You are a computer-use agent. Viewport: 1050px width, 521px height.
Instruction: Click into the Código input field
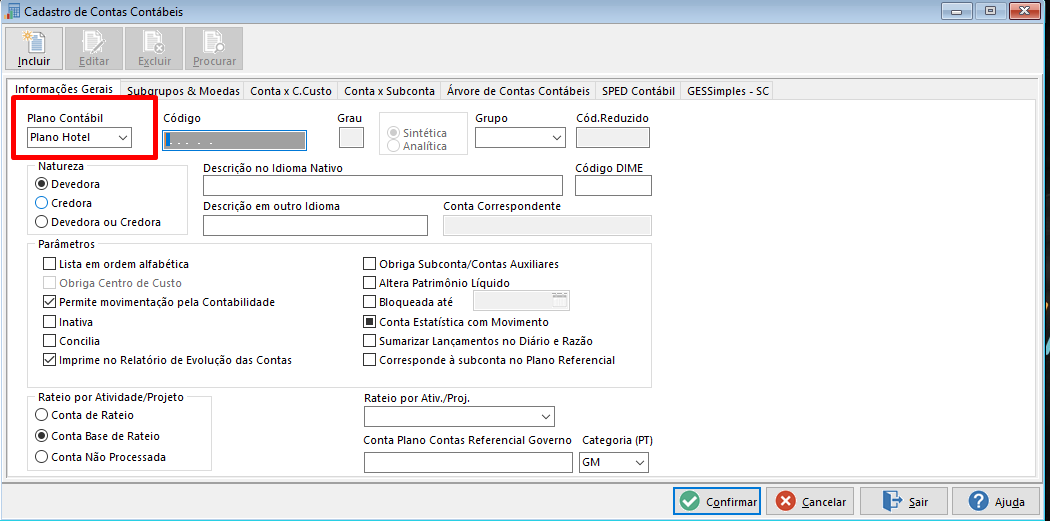pyautogui.click(x=235, y=140)
